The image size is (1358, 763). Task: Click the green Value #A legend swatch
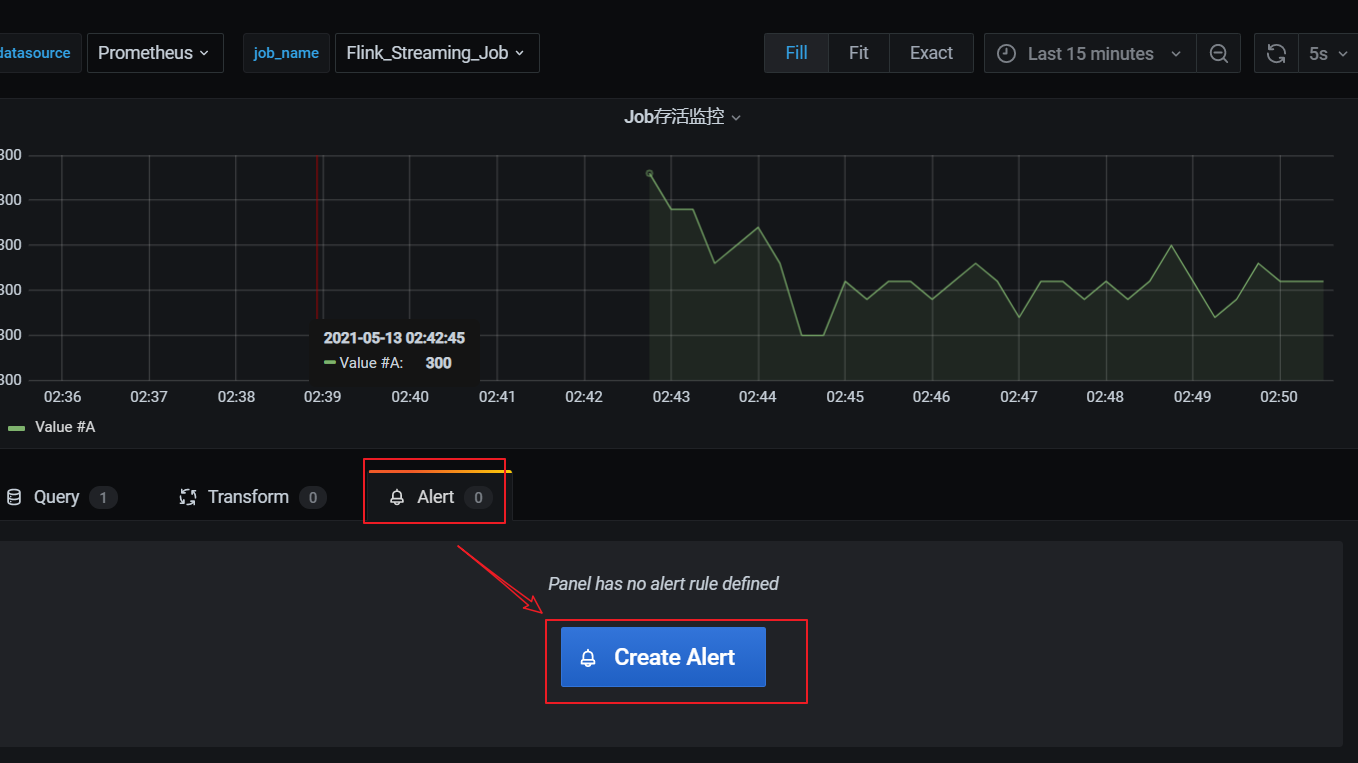pos(17,428)
